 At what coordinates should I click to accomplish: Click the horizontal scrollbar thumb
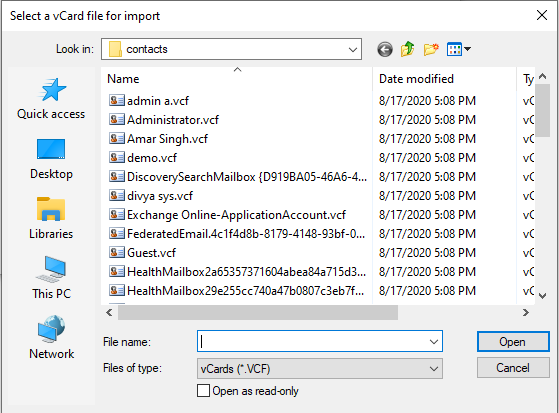[x=258, y=312]
